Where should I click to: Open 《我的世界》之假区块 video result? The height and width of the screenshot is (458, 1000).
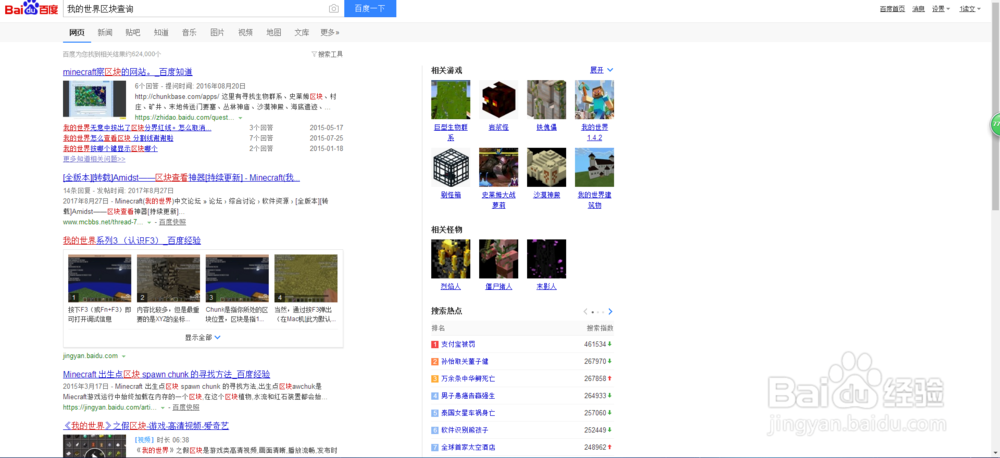click(145, 425)
